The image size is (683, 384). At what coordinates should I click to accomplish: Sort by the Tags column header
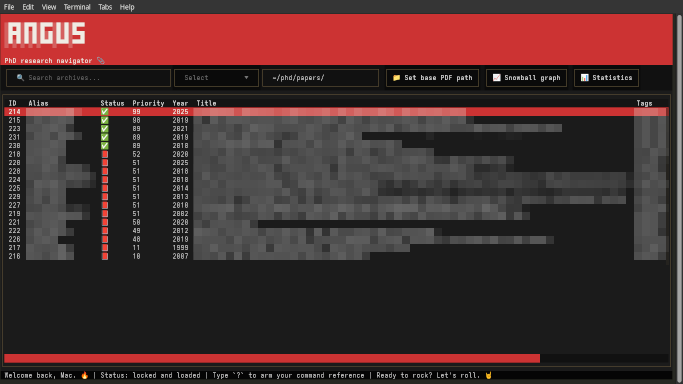pyautogui.click(x=644, y=103)
